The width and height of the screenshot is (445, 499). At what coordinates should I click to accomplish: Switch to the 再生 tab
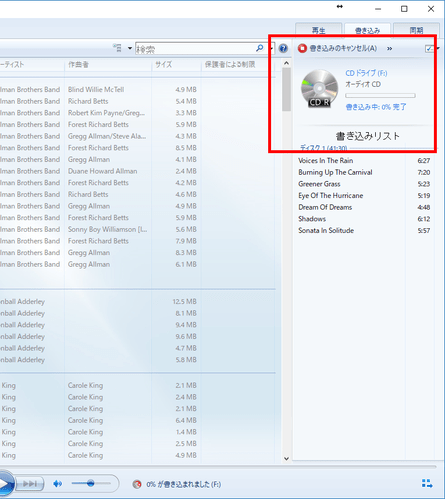click(319, 30)
